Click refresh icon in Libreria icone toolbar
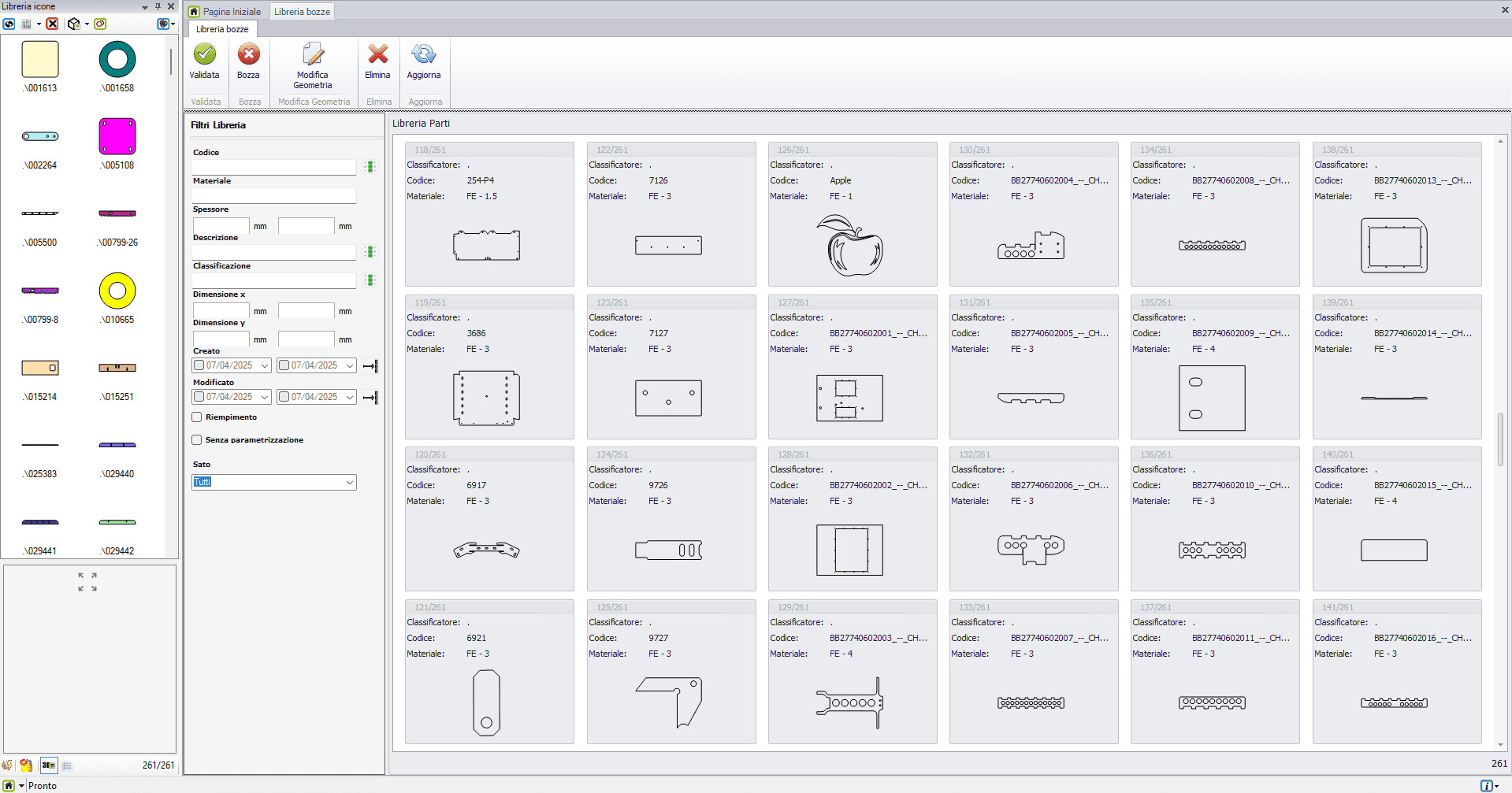This screenshot has width=1512, height=793. tap(9, 24)
